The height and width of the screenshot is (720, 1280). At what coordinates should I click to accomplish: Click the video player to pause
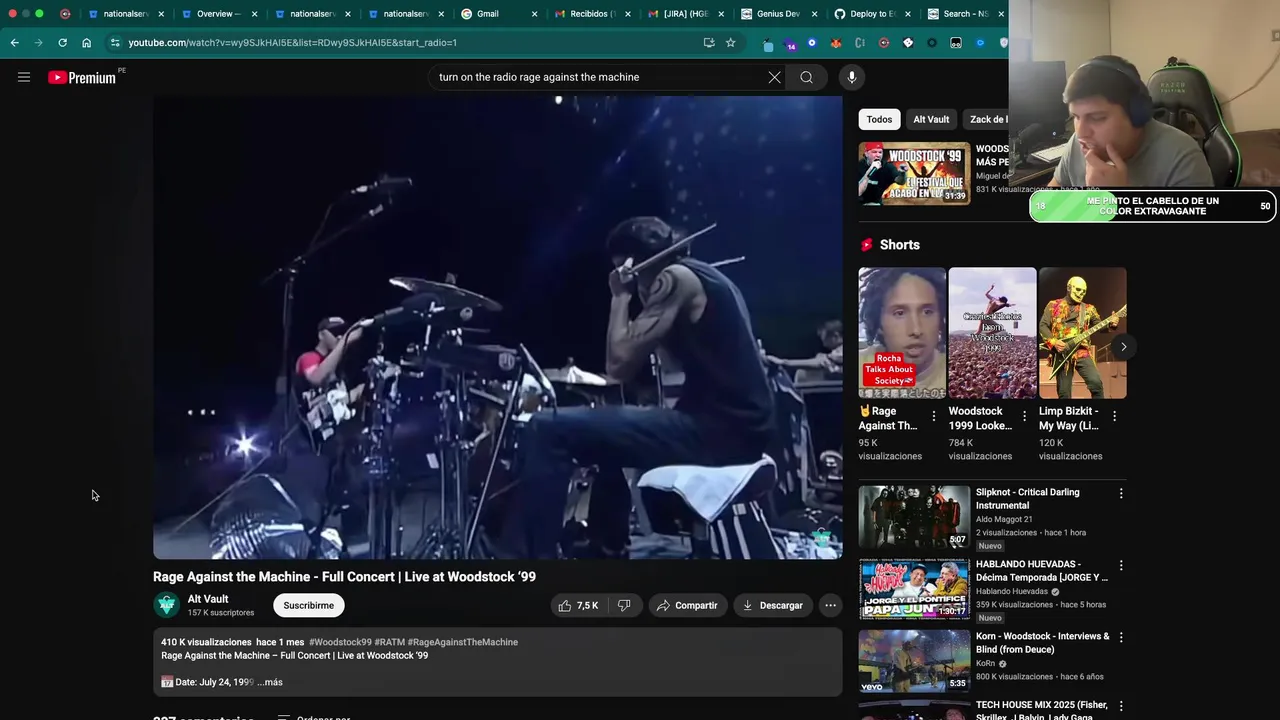click(497, 327)
